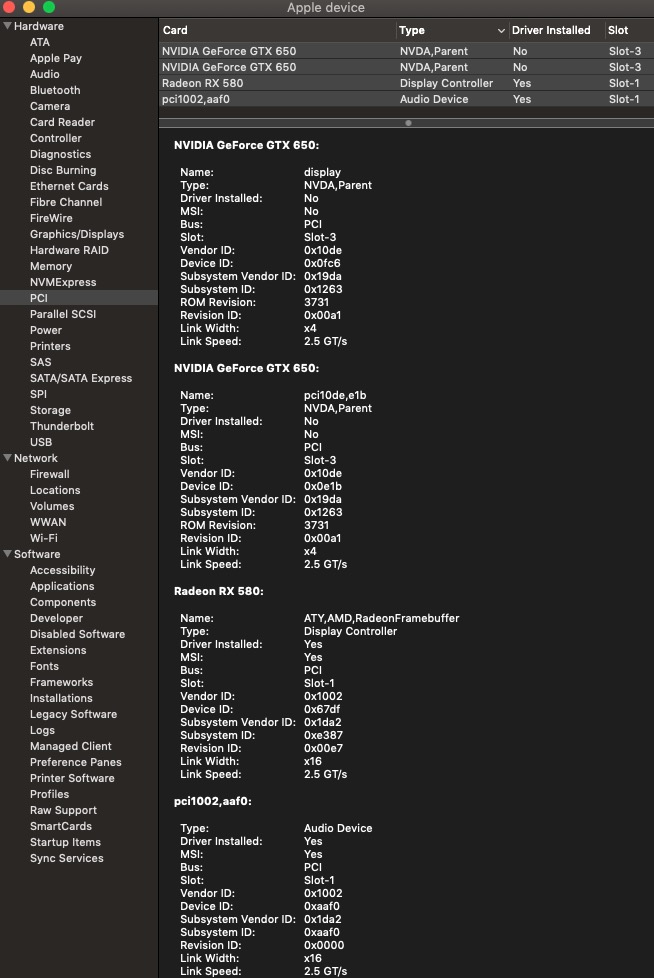Open Graphics/Displays in the sidebar
The image size is (654, 978).
pyautogui.click(x=77, y=234)
